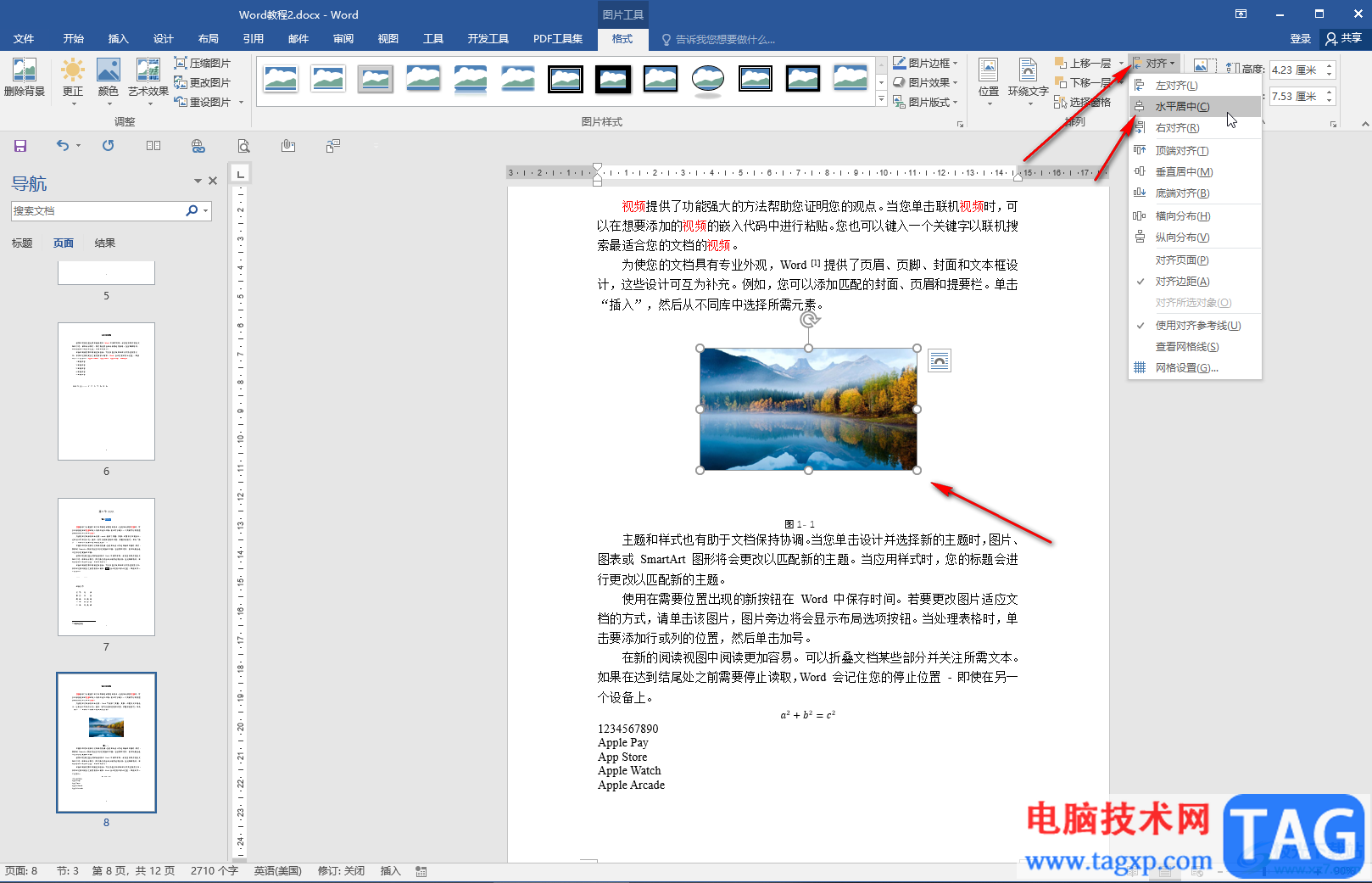Viewport: 1372px width, 883px height.
Task: Open the Format (格式) ribbon tab
Action: pos(622,39)
